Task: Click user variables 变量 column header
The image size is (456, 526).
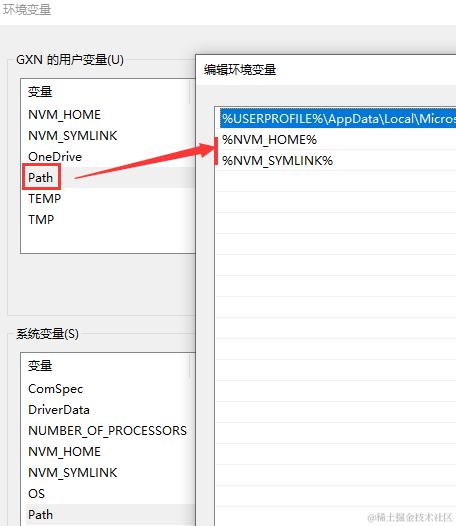Action: pyautogui.click(x=40, y=92)
